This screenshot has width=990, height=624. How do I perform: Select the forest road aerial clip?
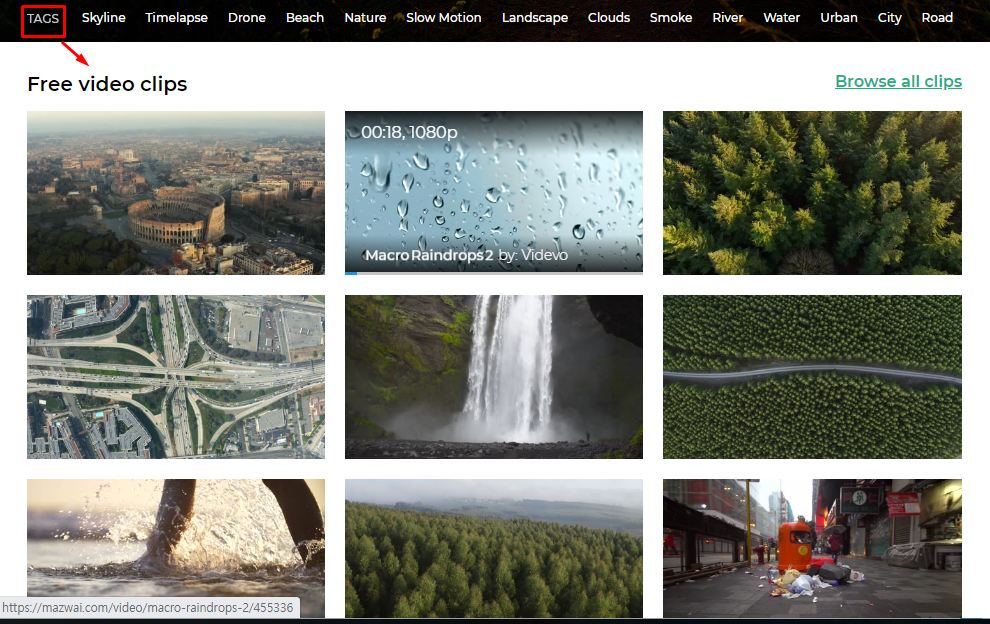pyautogui.click(x=812, y=376)
